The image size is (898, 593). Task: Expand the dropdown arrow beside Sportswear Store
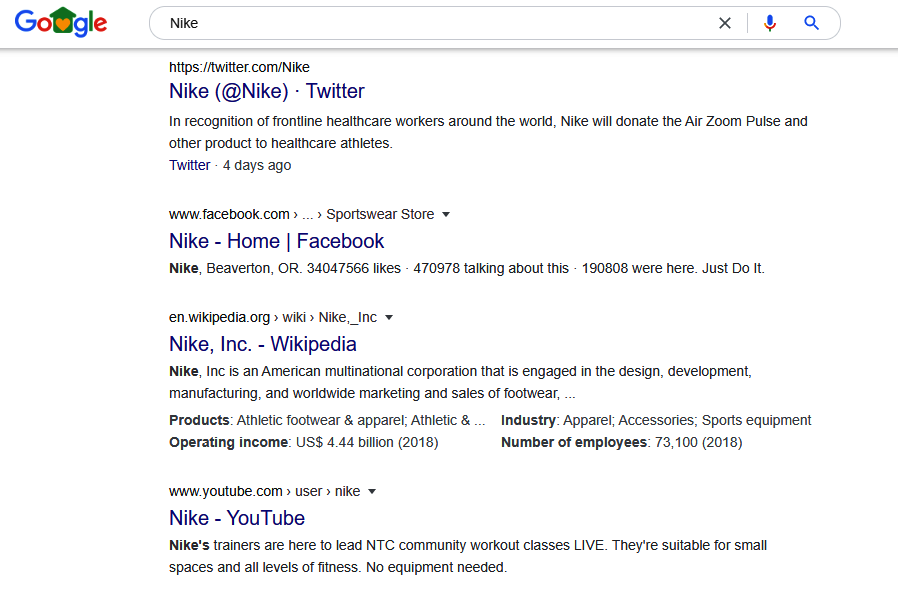pyautogui.click(x=446, y=214)
